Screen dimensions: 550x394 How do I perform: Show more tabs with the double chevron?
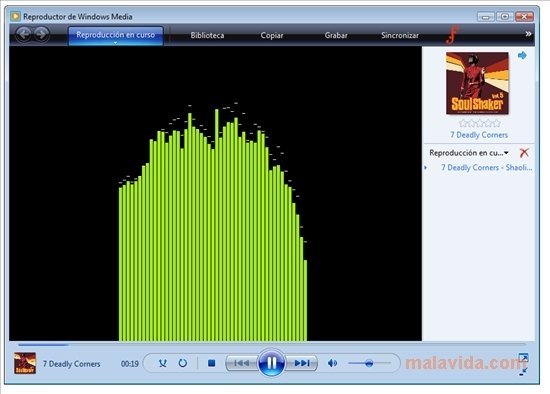(528, 34)
